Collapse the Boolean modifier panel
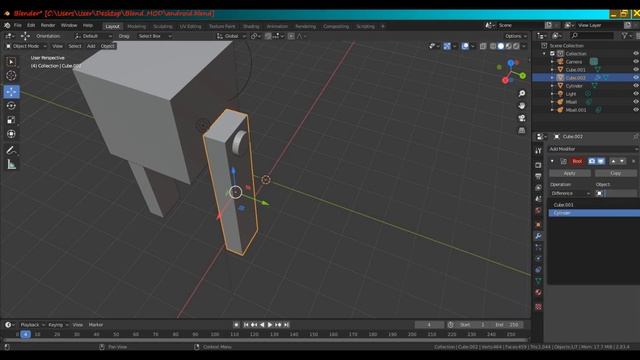This screenshot has height=360, width=640. [x=552, y=161]
